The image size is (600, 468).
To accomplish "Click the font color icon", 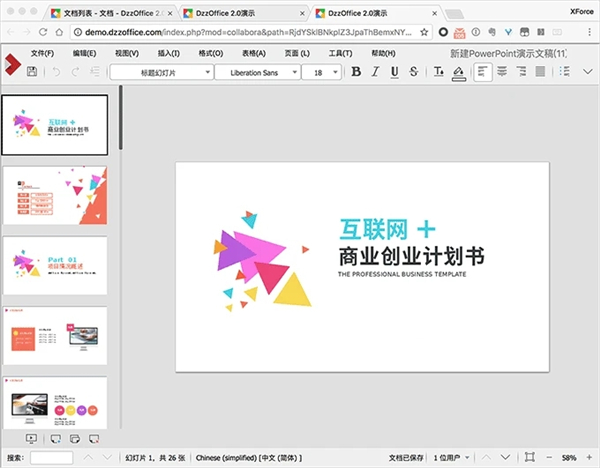I will pyautogui.click(x=437, y=72).
